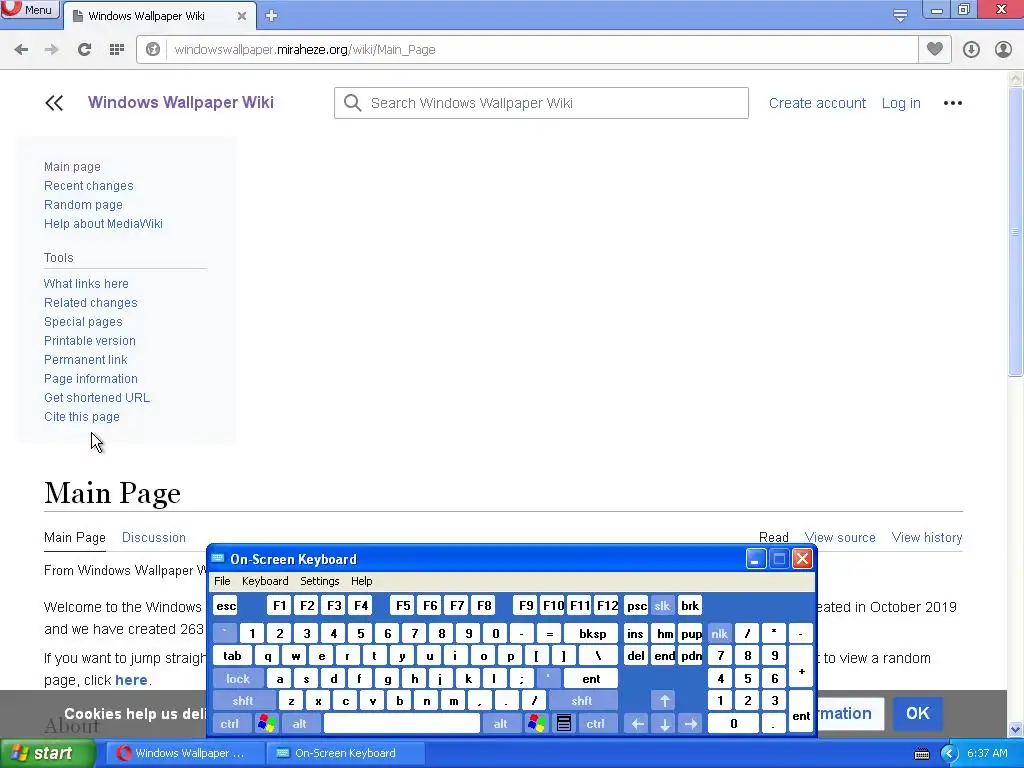Switch to On-Screen Keyboard taskbar button
1024x768 pixels.
pyautogui.click(x=345, y=753)
